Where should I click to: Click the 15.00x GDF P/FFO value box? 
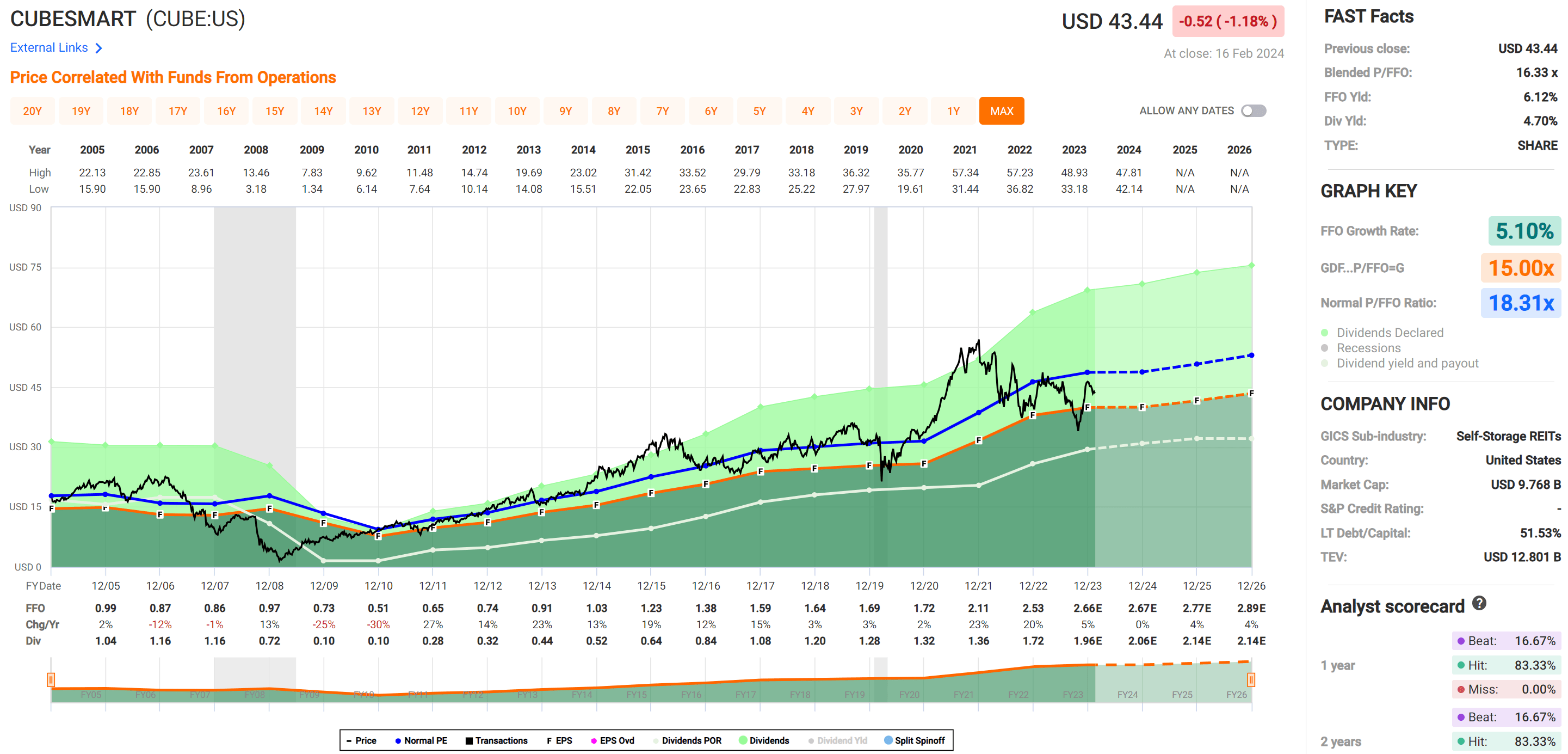1521,268
